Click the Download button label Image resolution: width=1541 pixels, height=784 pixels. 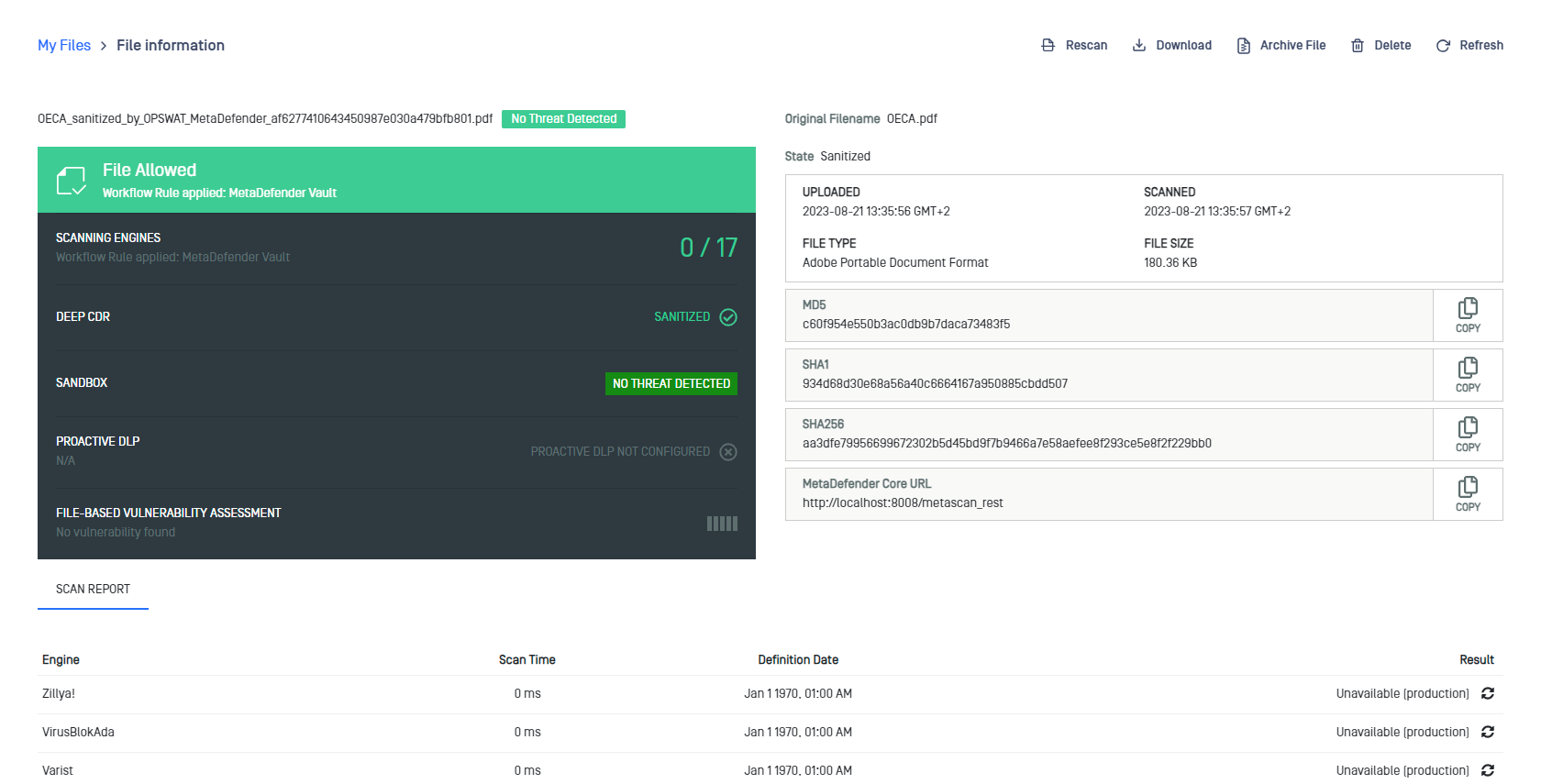click(1183, 45)
